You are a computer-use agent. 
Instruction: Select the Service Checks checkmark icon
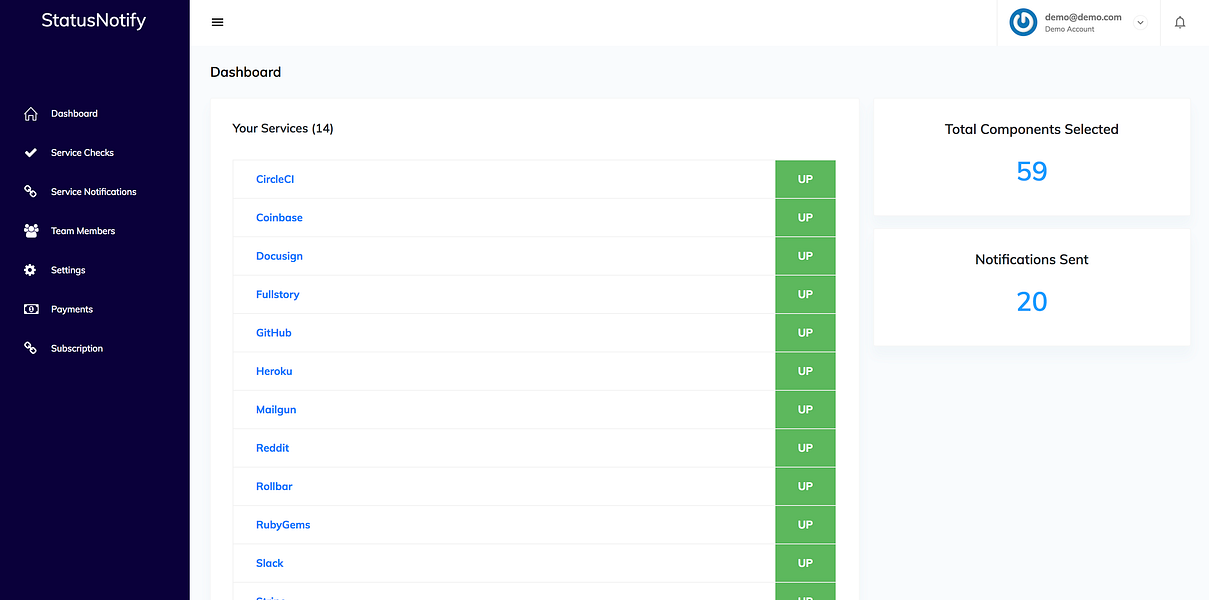click(32, 152)
